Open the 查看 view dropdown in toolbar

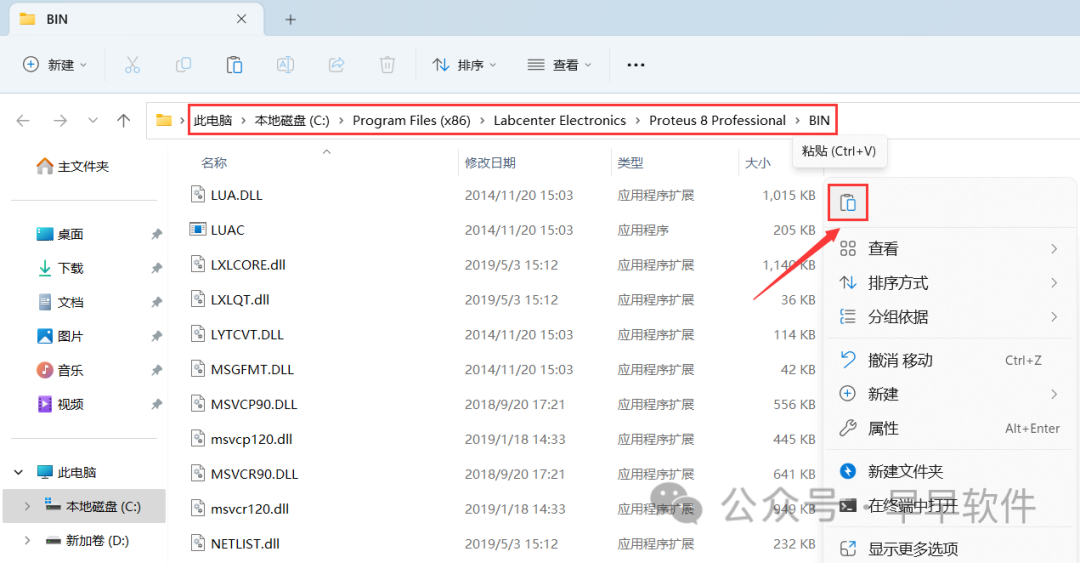(x=559, y=65)
